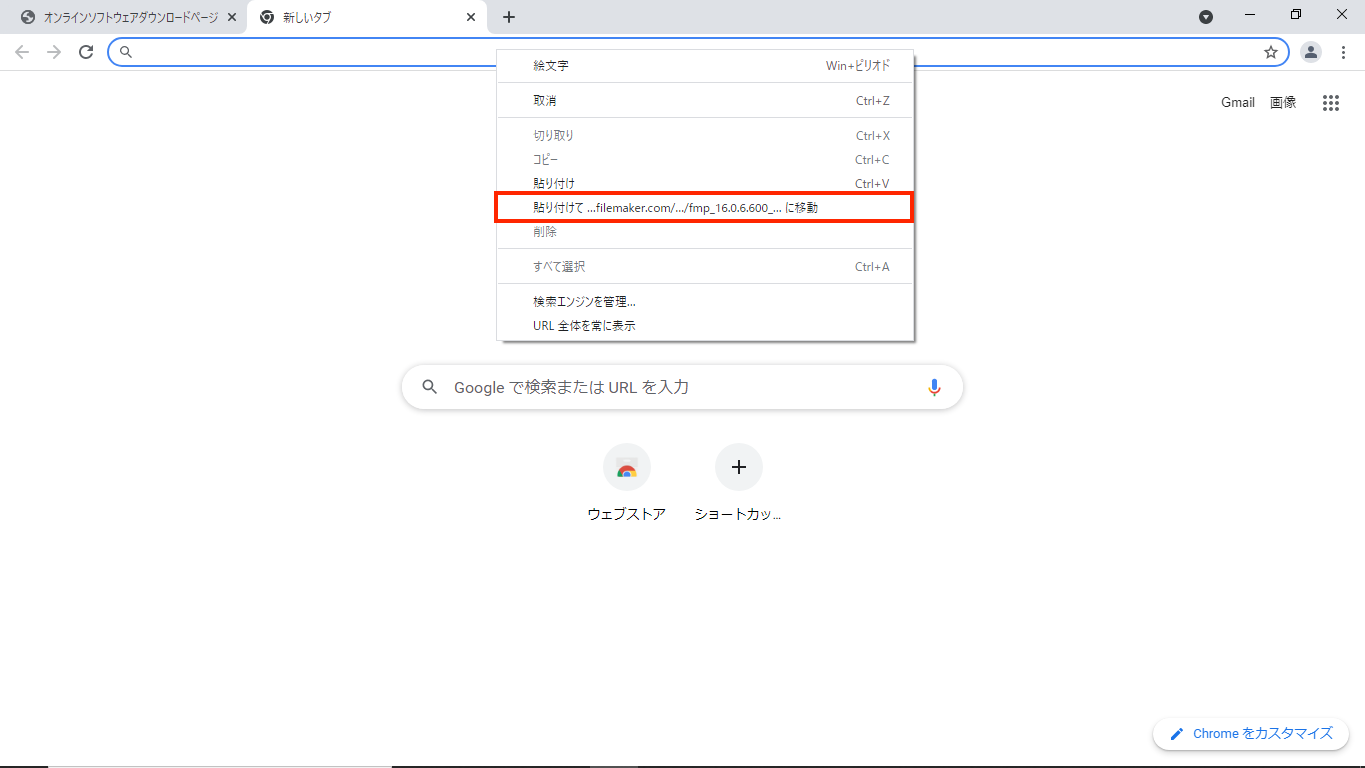Open the Chrome profile avatar icon
1365x768 pixels.
[1310, 52]
